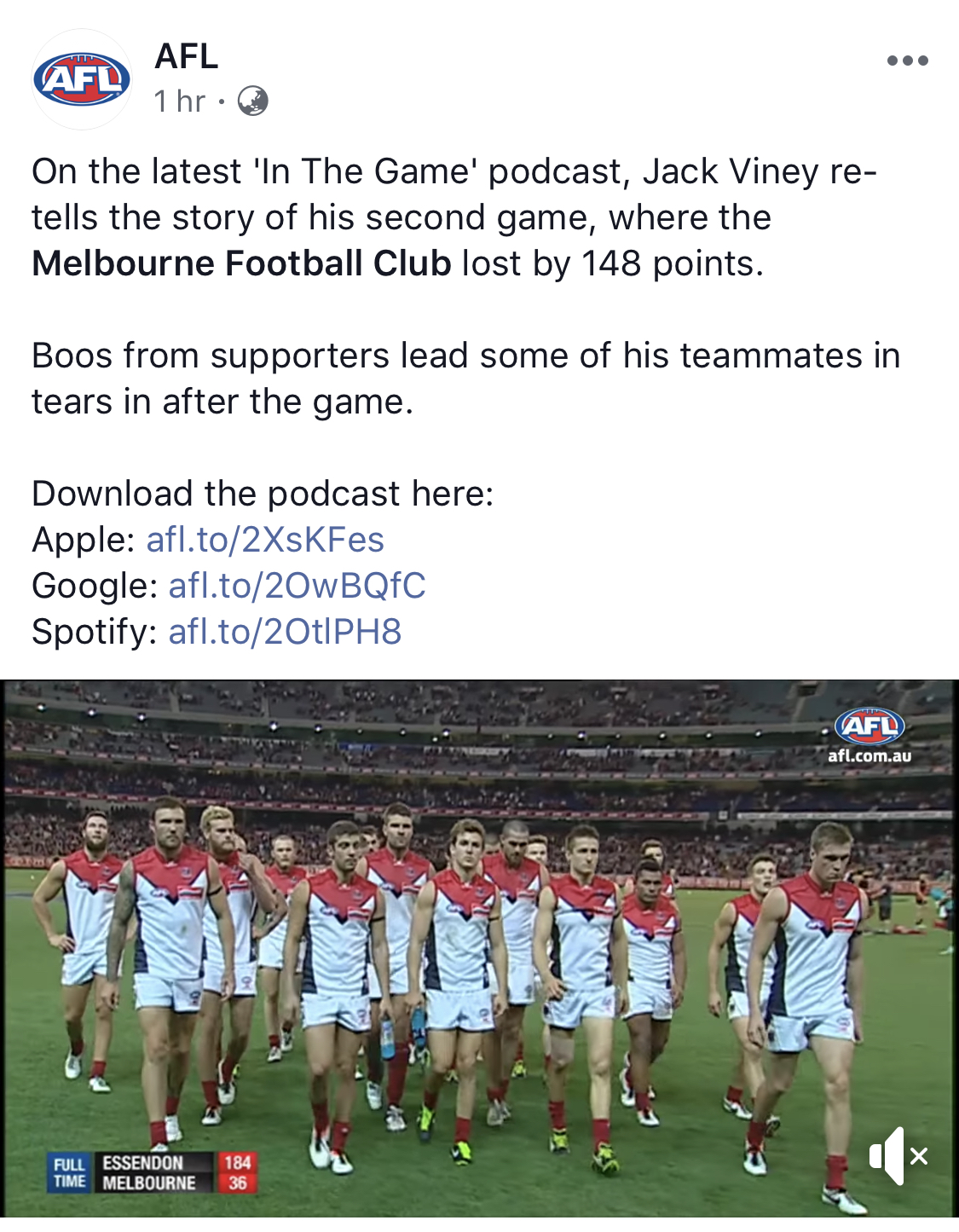959x1232 pixels.
Task: Click the AFL logo watermark in the video
Action: [x=869, y=726]
